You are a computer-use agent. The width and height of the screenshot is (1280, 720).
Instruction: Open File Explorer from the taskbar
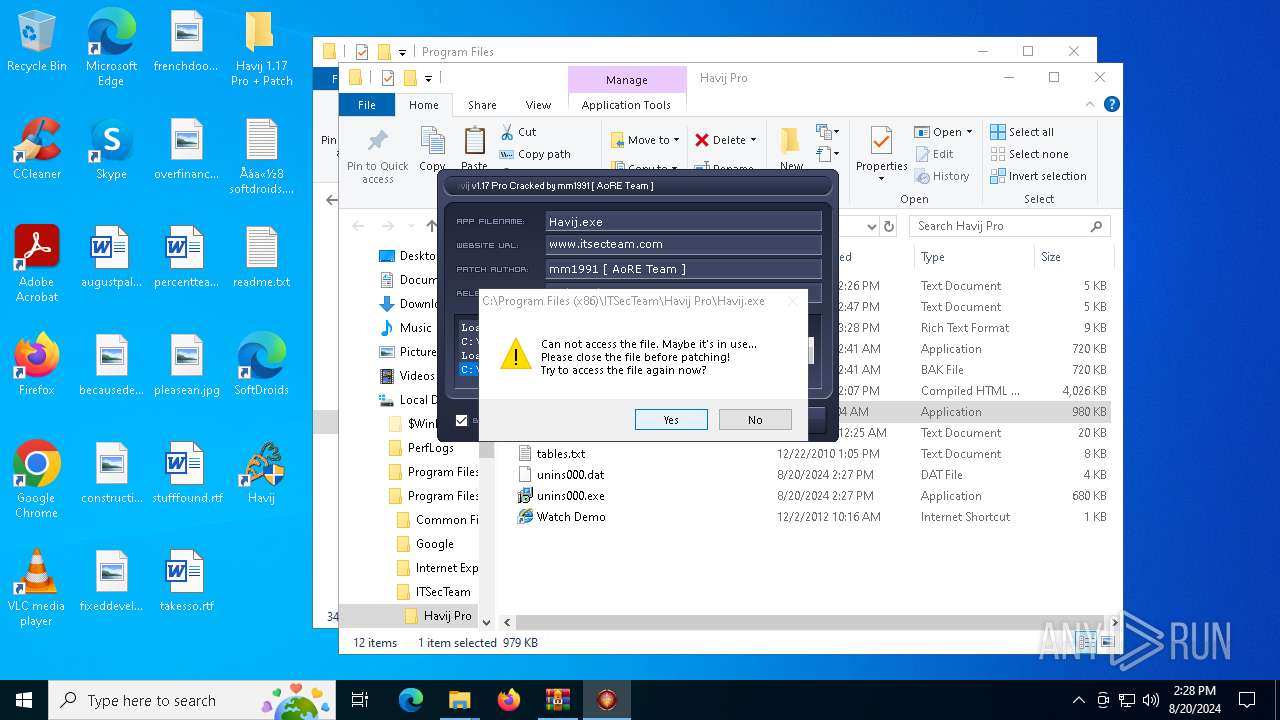[x=459, y=700]
